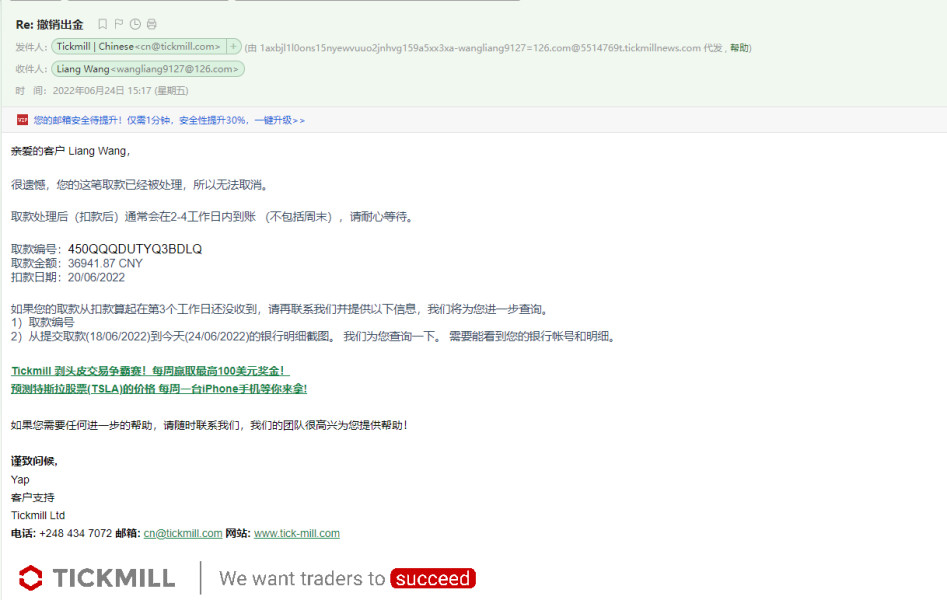Select phone number +248 434 7072
947x600 pixels.
tap(75, 534)
